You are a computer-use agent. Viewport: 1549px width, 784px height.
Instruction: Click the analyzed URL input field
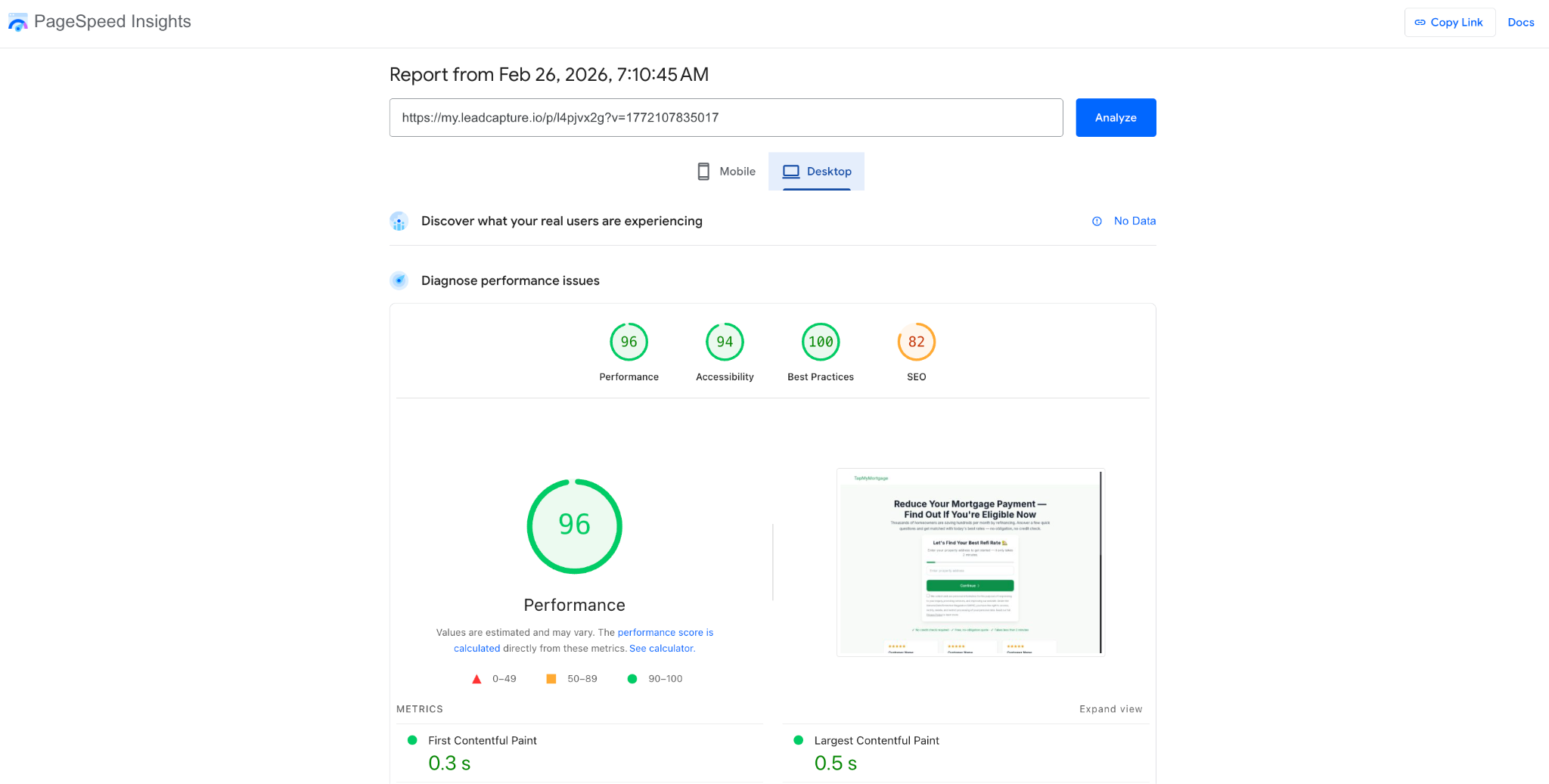pyautogui.click(x=726, y=117)
